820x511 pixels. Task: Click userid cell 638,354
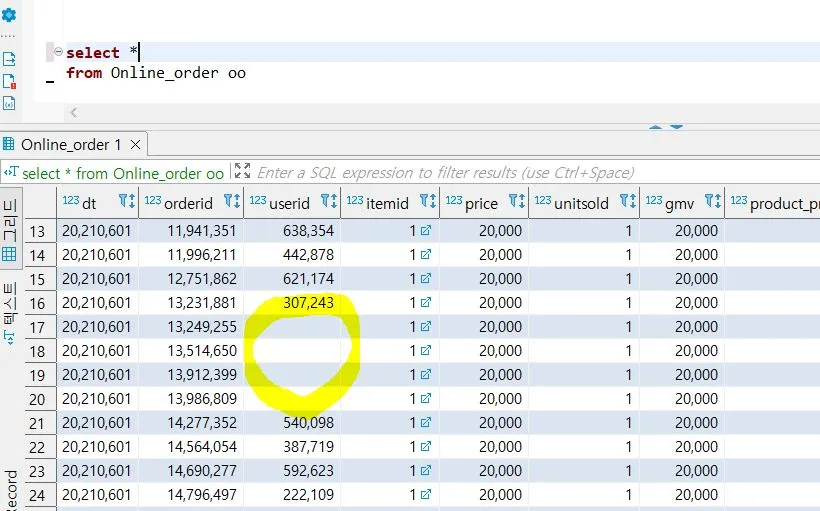tap(292, 231)
